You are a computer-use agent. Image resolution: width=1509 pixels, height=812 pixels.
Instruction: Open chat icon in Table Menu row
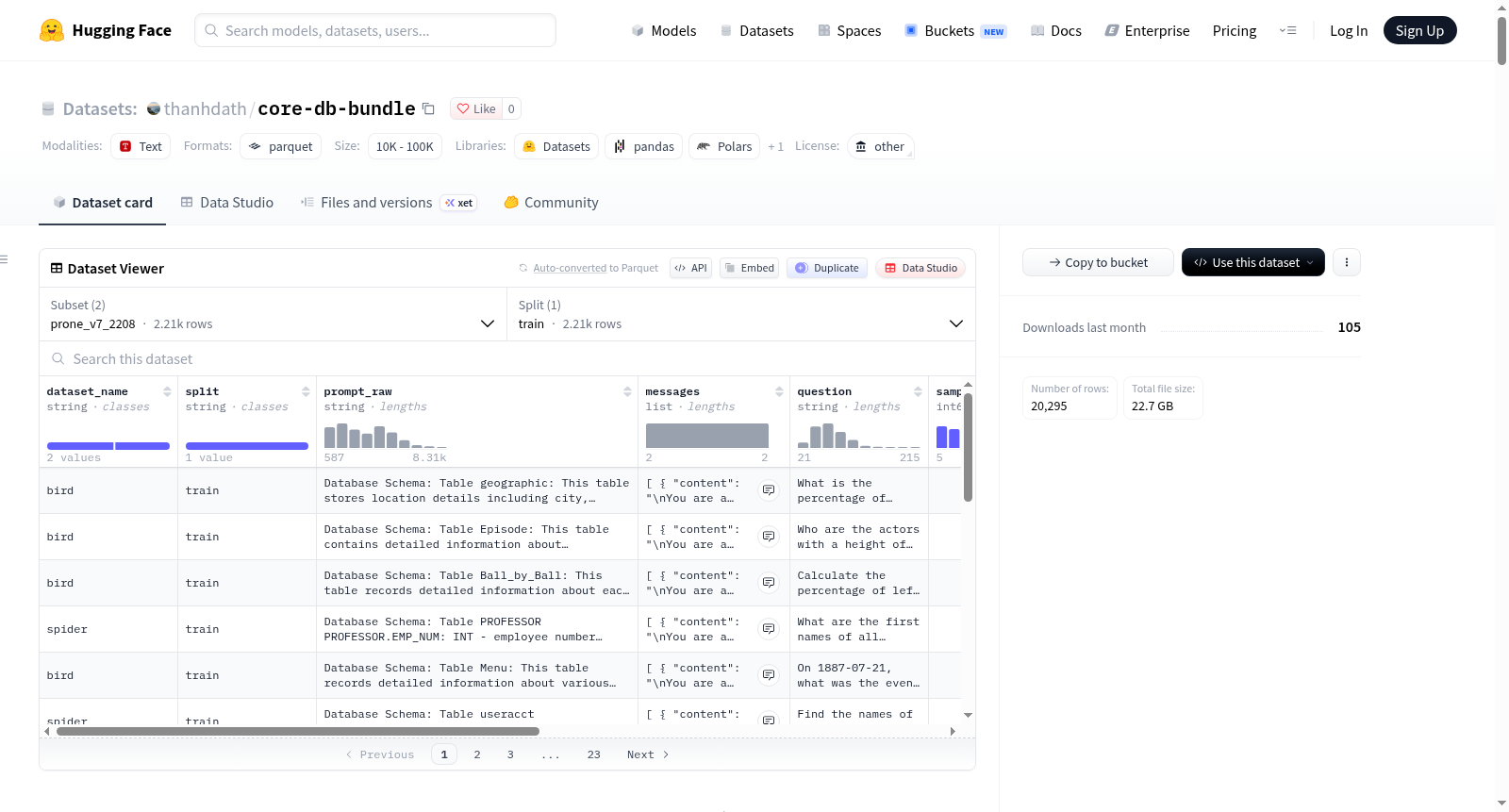click(x=769, y=675)
